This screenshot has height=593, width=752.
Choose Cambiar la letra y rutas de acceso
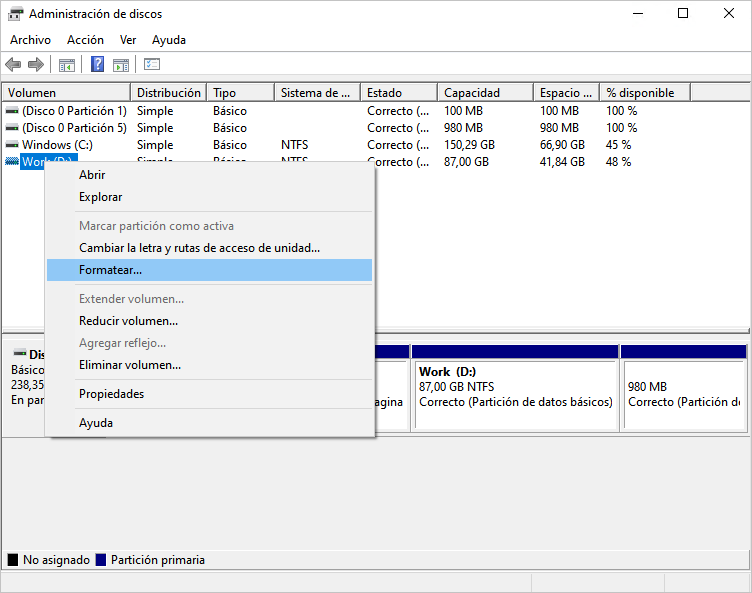(199, 248)
